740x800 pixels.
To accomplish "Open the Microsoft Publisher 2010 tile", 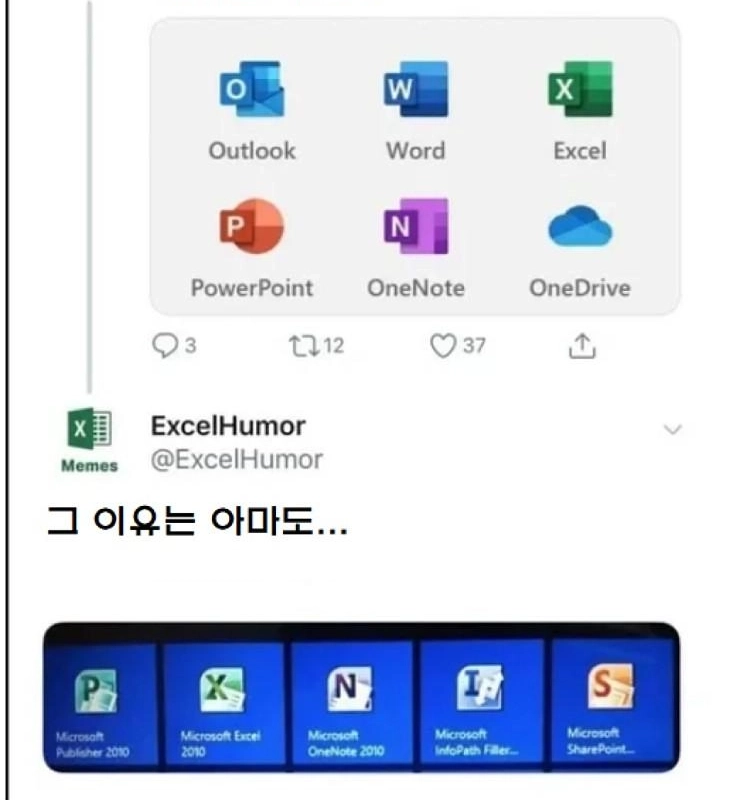I will click(101, 704).
